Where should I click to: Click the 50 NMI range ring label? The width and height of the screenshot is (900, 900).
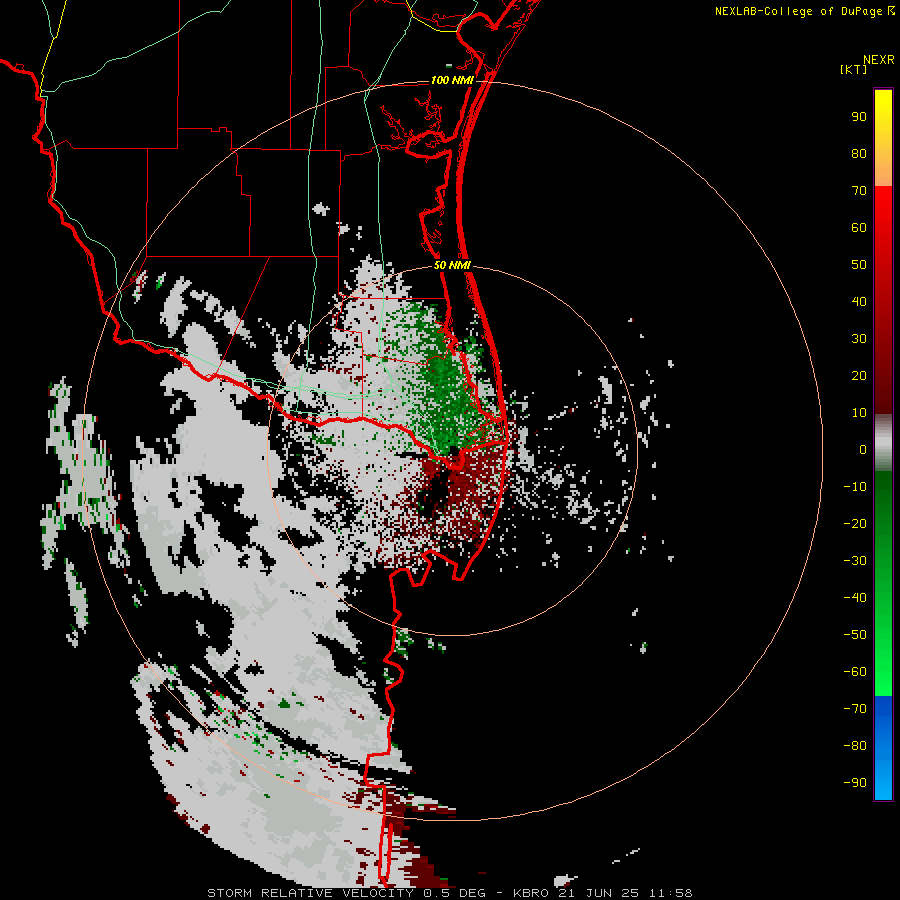coord(452,265)
